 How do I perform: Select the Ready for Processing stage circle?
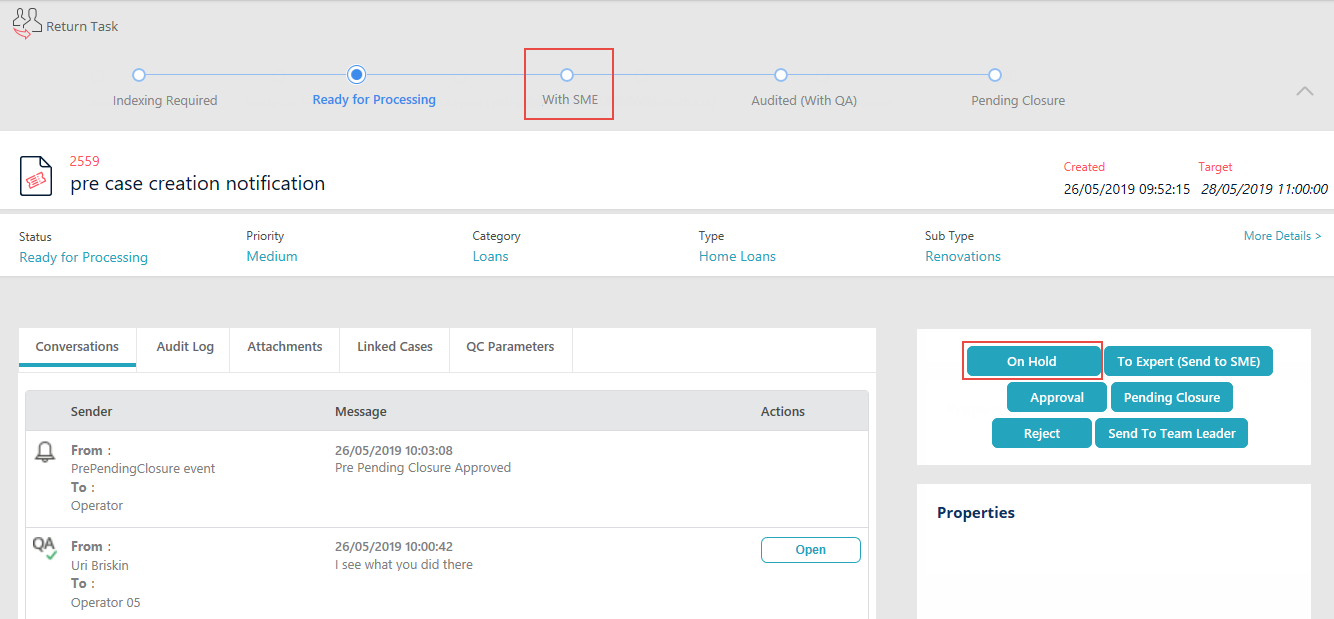coord(357,75)
